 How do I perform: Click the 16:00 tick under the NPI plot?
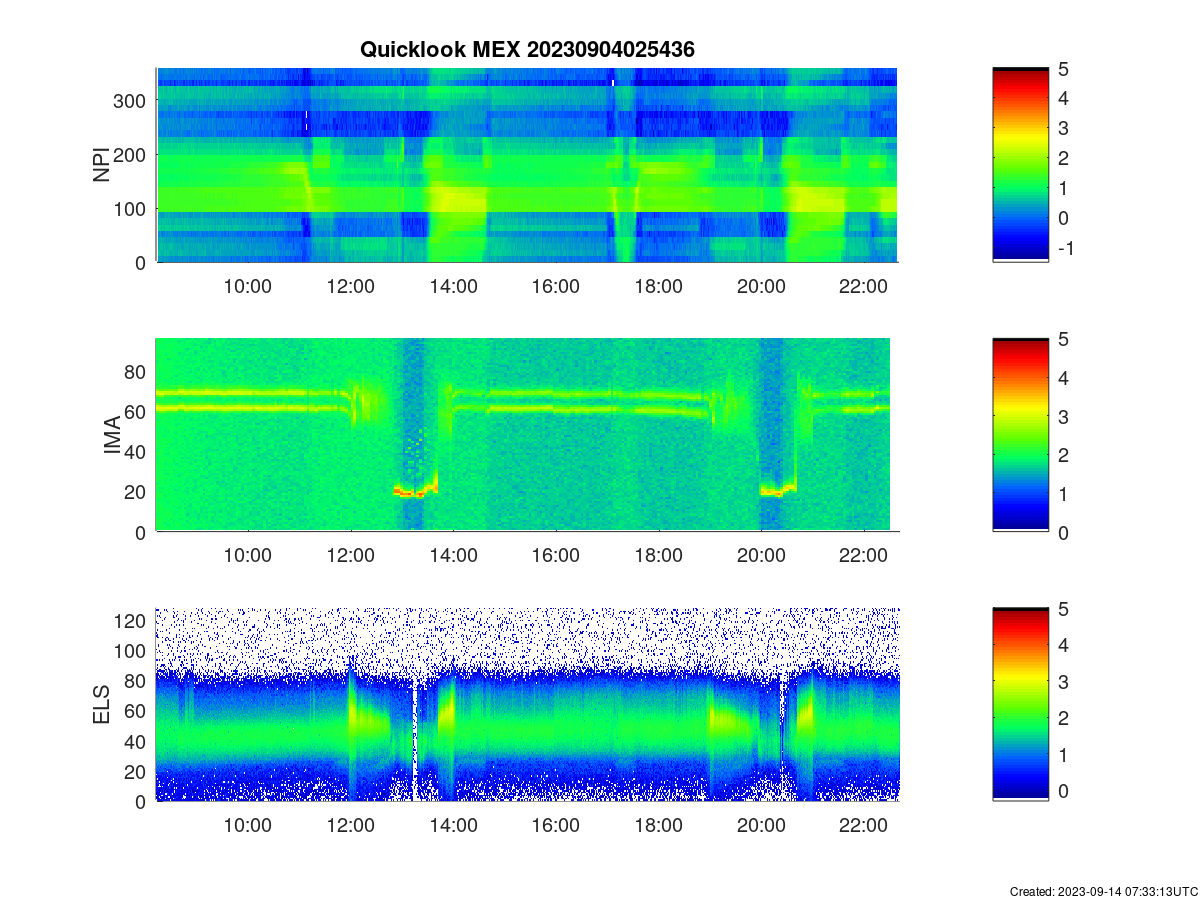click(x=556, y=286)
